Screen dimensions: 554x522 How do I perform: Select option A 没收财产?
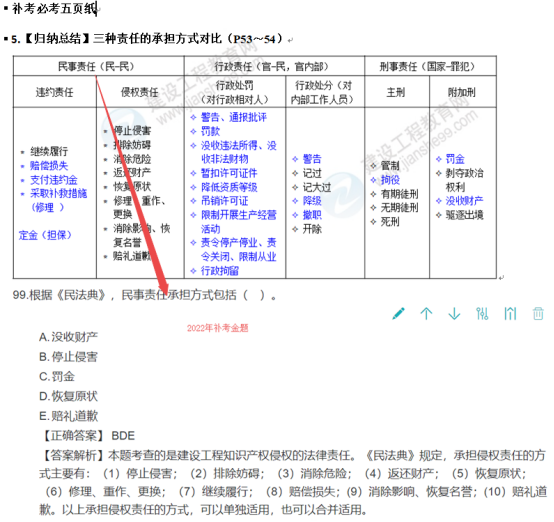68,337
